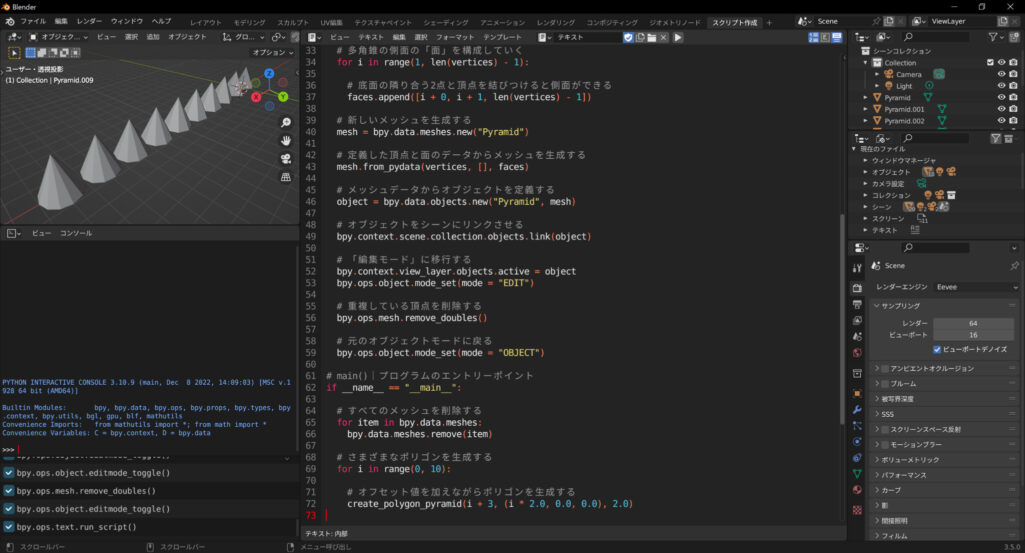Open the Object properties tab icon
This screenshot has width=1025, height=553.
[857, 394]
